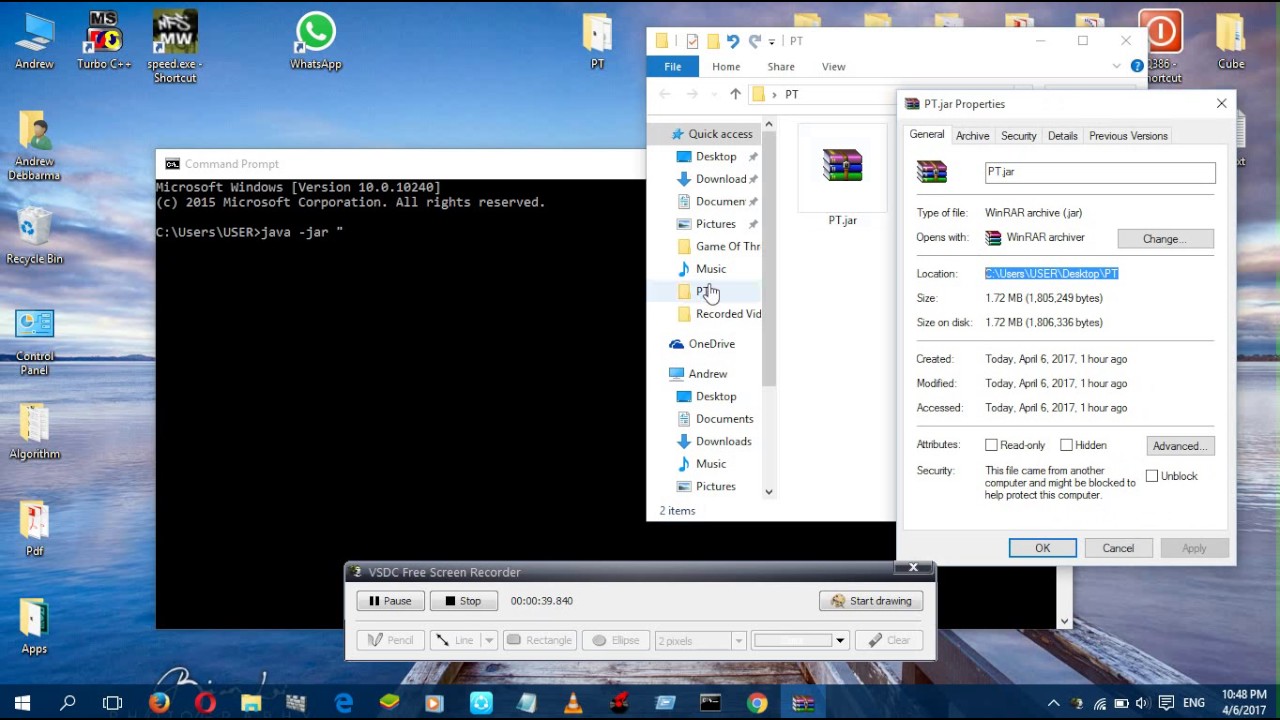This screenshot has height=720, width=1280.
Task: Open Google Chrome from the taskbar
Action: [757, 703]
